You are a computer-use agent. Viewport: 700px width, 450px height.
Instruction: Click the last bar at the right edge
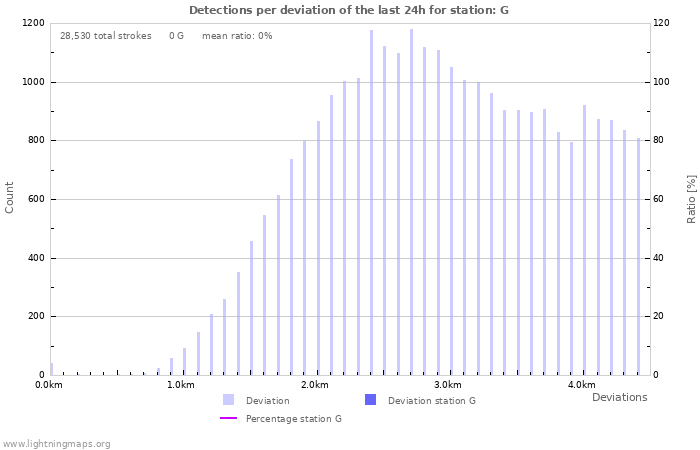coord(638,256)
